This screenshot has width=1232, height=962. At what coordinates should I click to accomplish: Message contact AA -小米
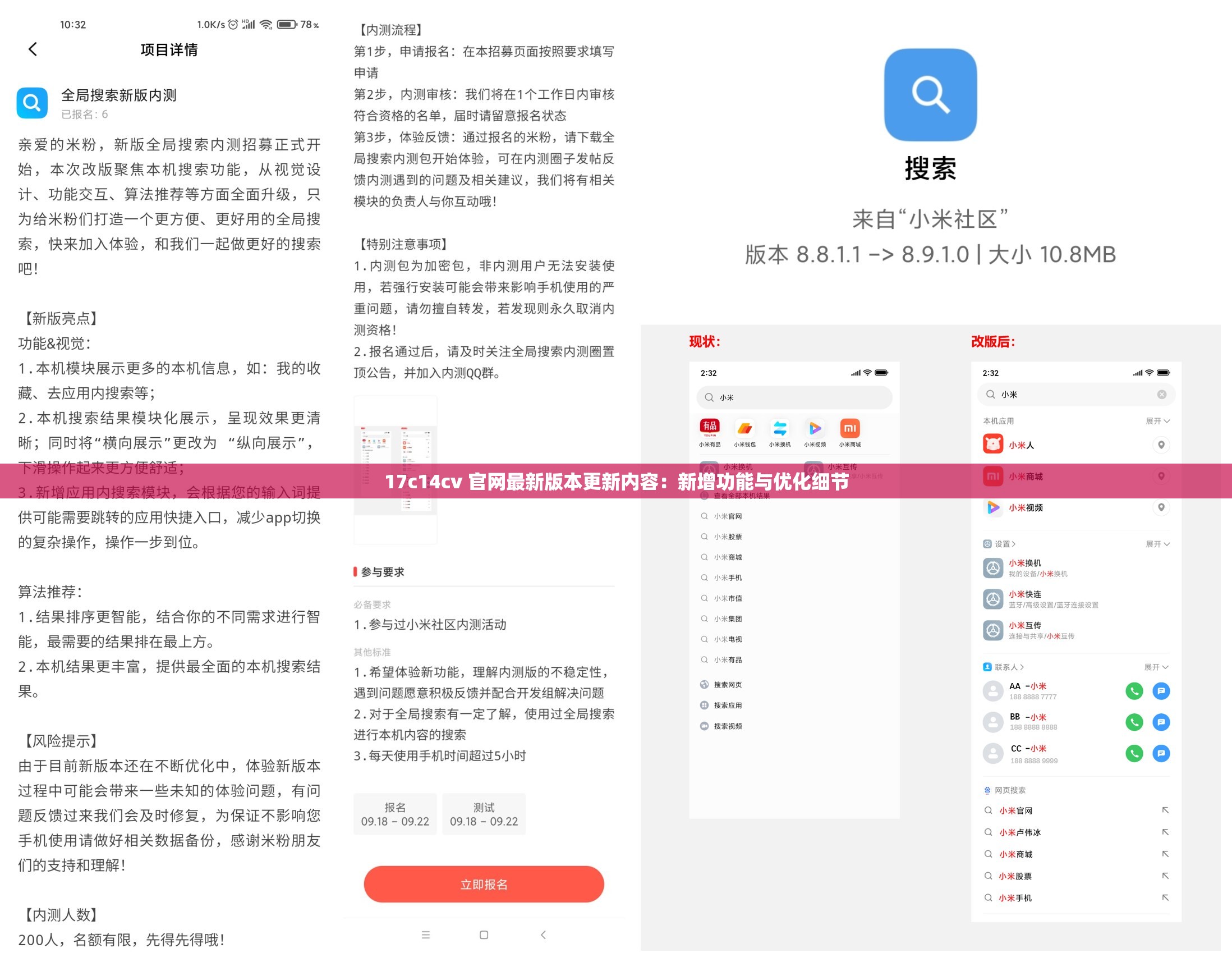(x=1161, y=690)
